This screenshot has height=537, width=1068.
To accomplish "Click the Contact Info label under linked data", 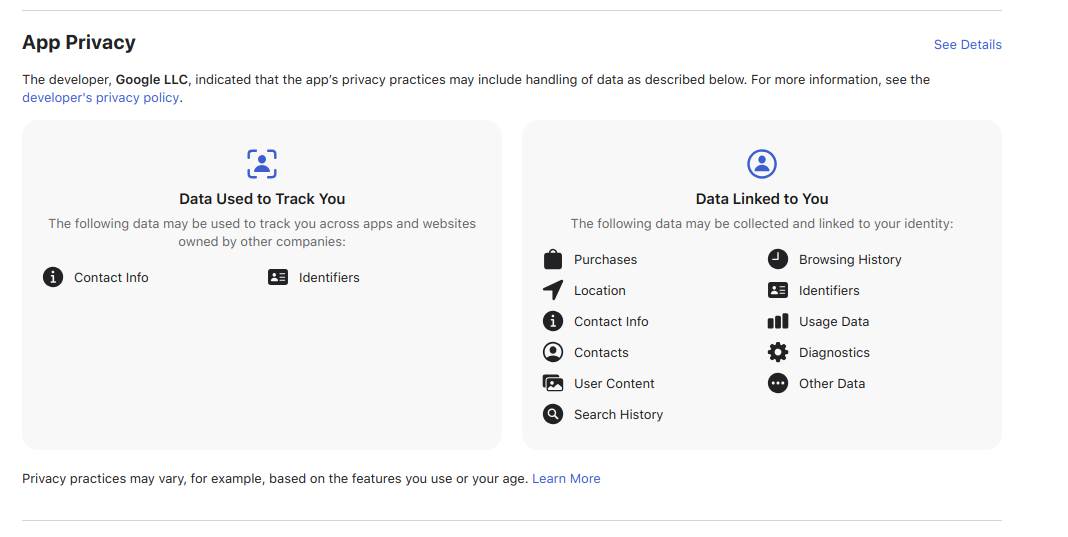I will [x=611, y=321].
